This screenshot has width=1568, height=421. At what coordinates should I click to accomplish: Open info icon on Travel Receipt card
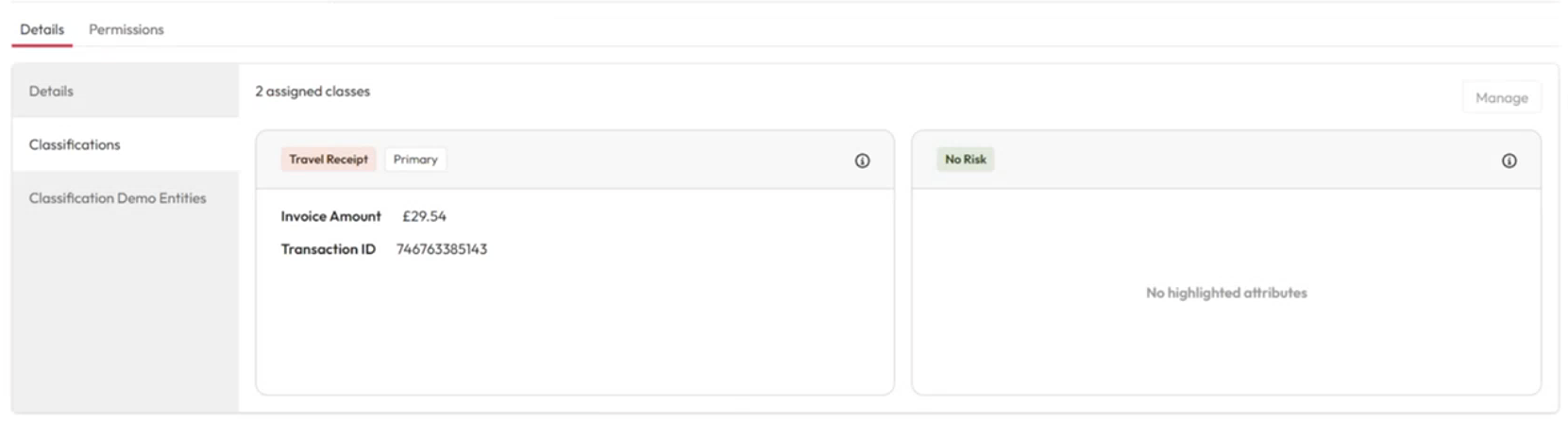[862, 160]
